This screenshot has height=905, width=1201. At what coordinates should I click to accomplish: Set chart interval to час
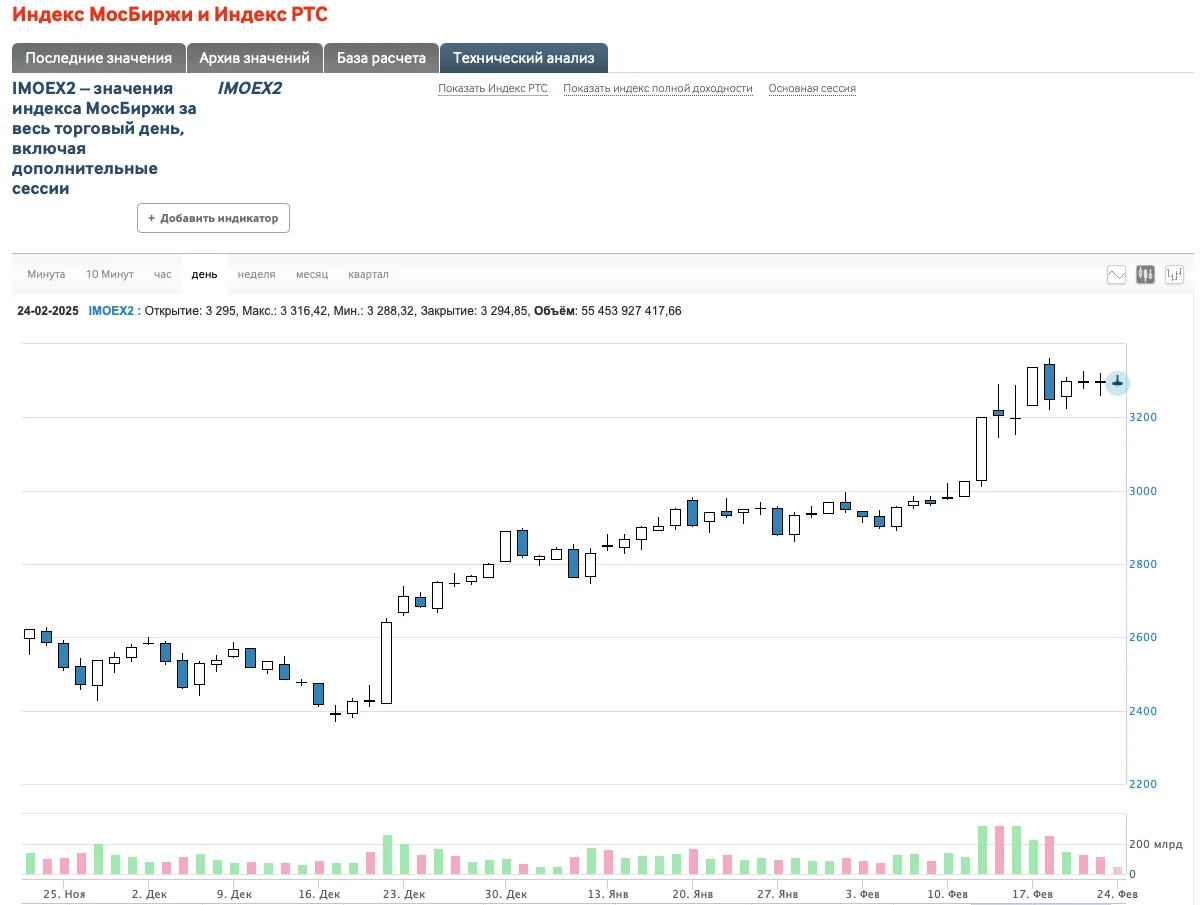click(x=163, y=274)
